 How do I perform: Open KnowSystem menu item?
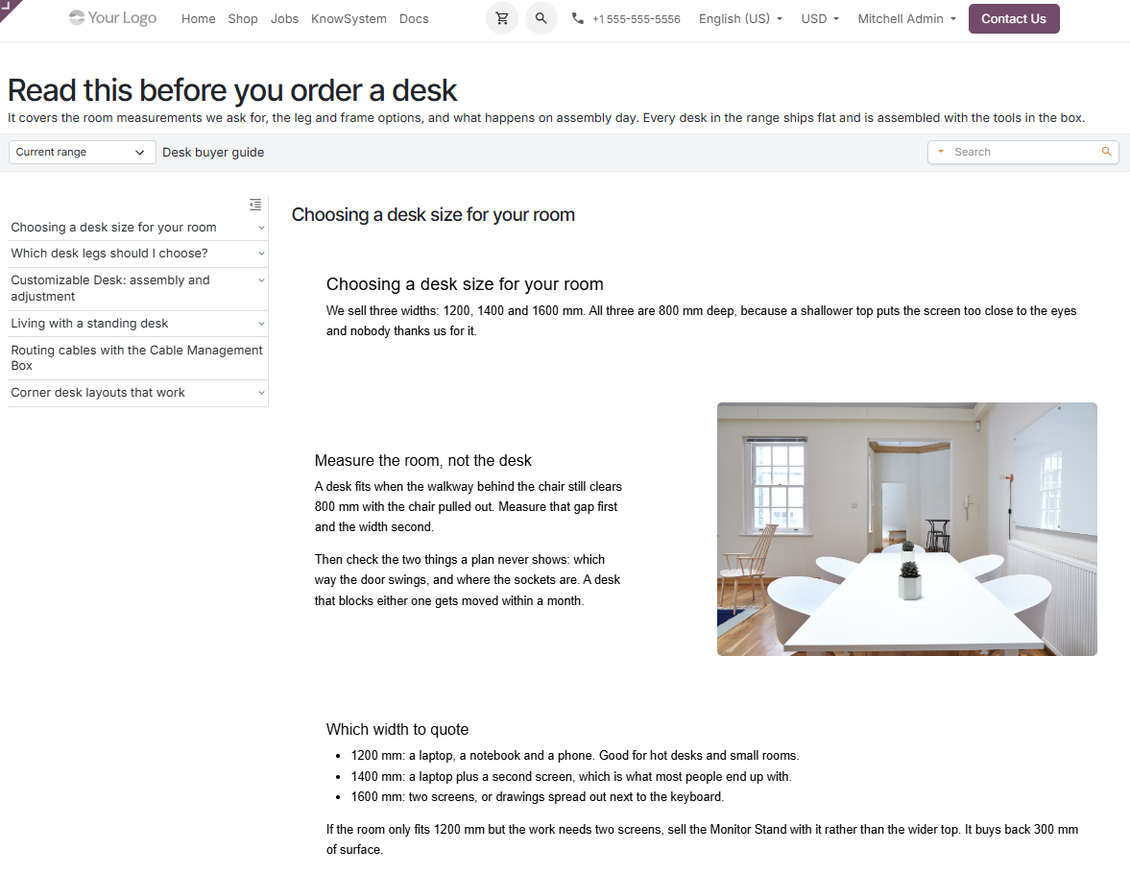click(x=349, y=19)
